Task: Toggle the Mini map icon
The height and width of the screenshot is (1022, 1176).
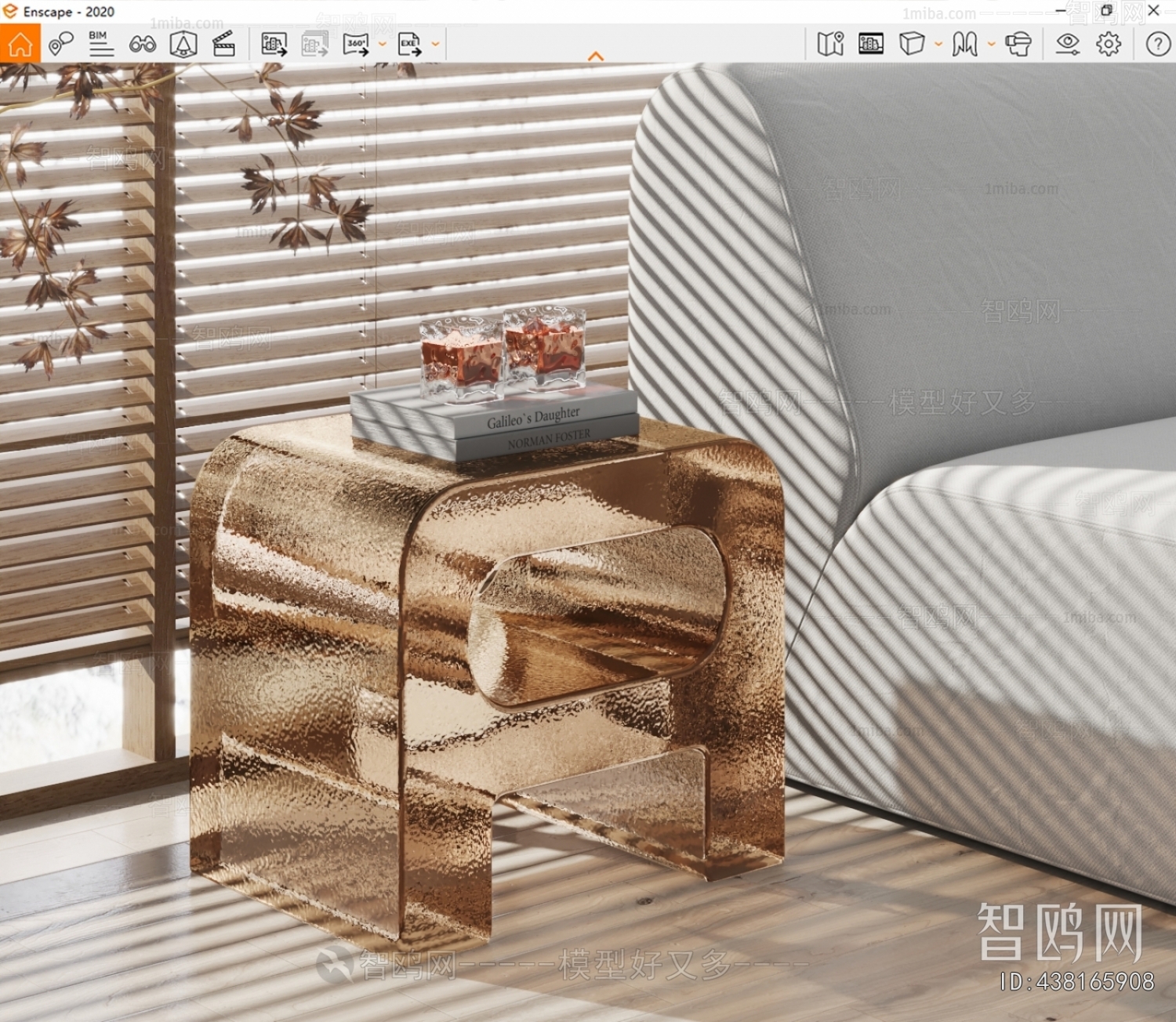Action: (830, 44)
